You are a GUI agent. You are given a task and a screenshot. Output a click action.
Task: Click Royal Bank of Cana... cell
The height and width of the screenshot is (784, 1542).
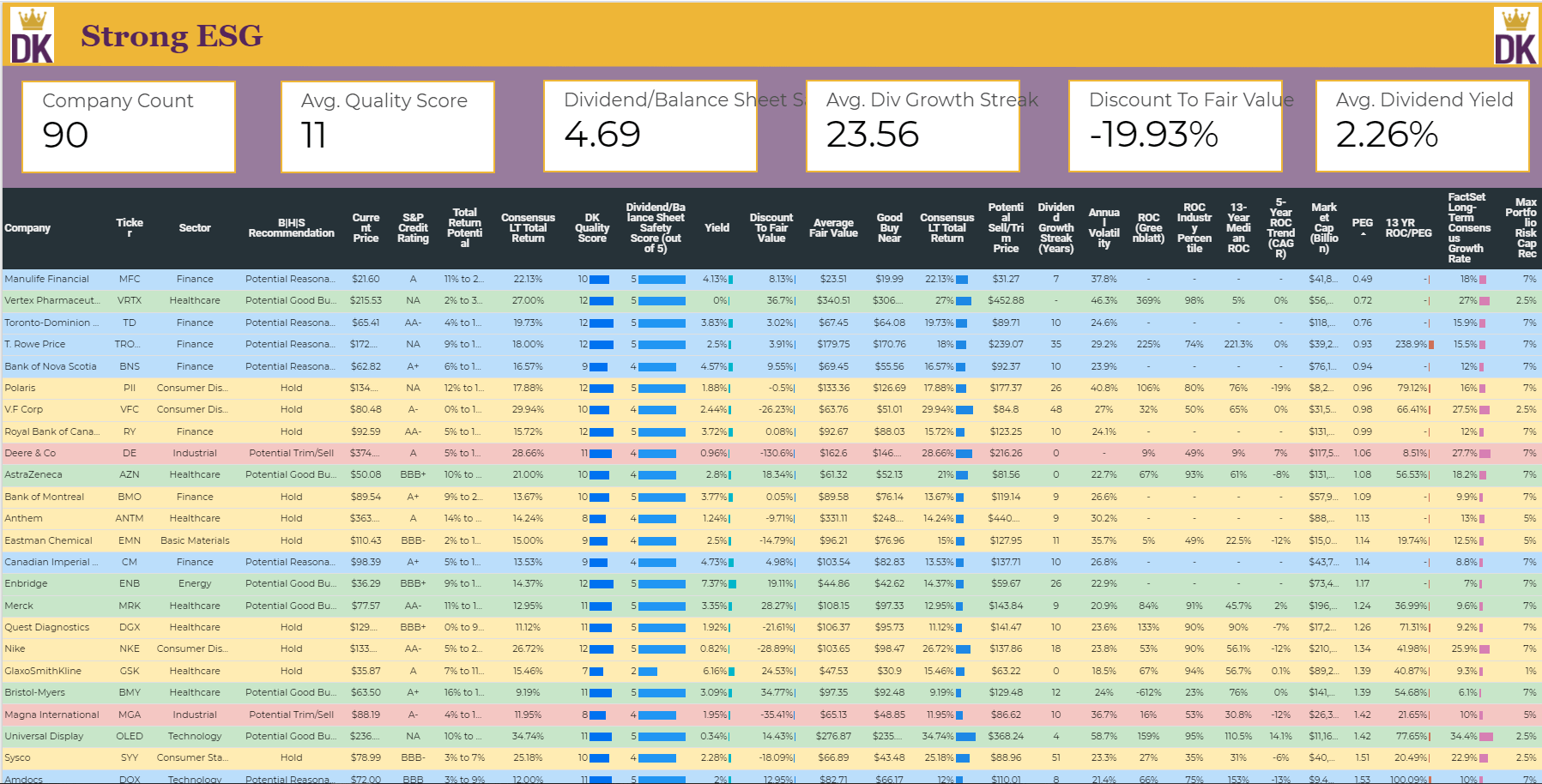pyautogui.click(x=51, y=432)
